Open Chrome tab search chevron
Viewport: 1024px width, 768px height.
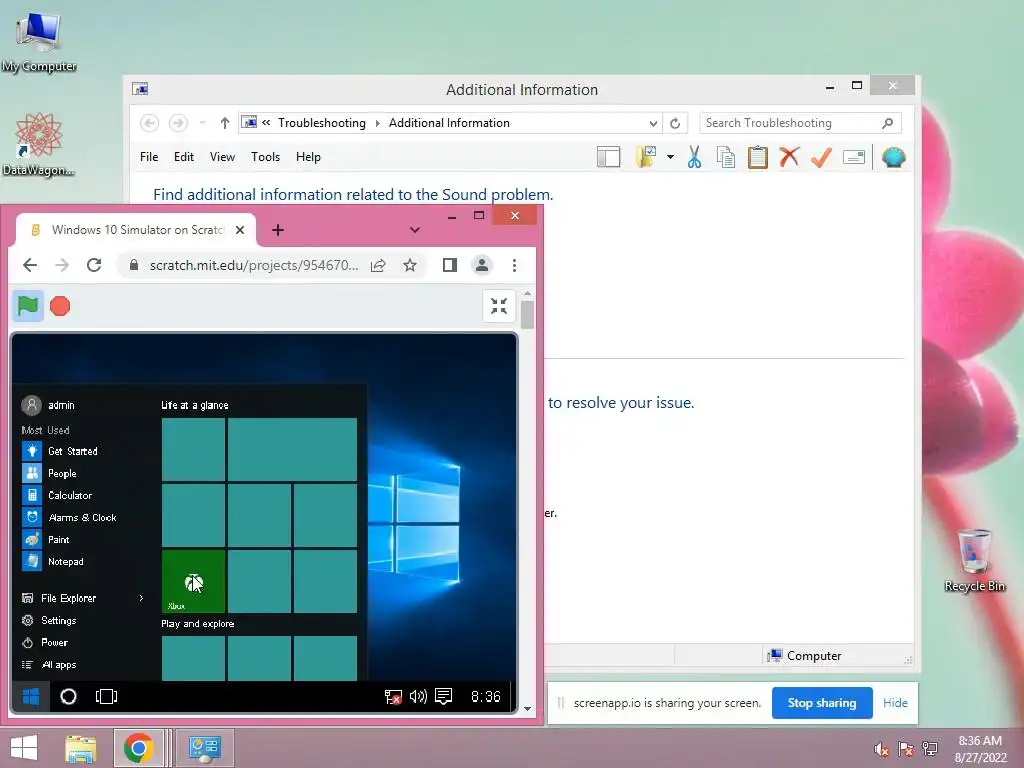415,230
